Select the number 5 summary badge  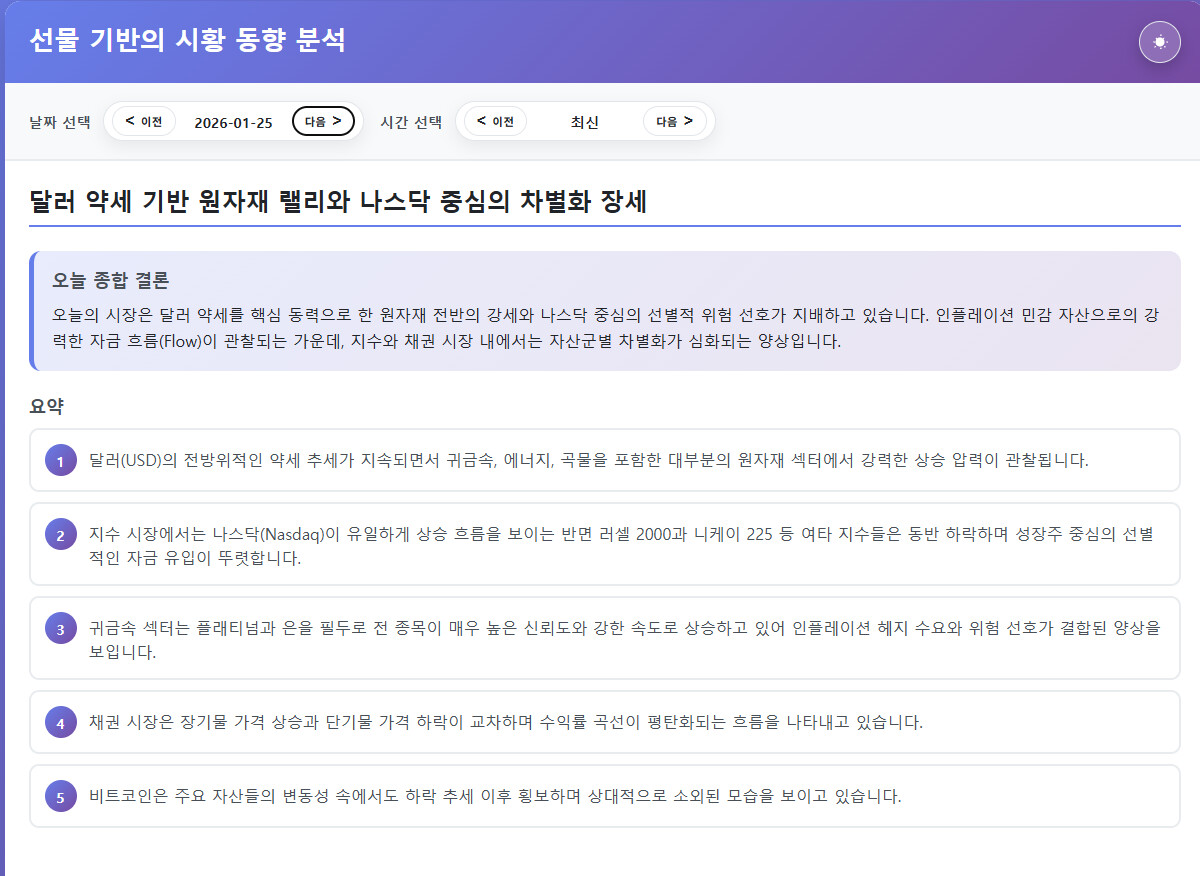(60, 797)
